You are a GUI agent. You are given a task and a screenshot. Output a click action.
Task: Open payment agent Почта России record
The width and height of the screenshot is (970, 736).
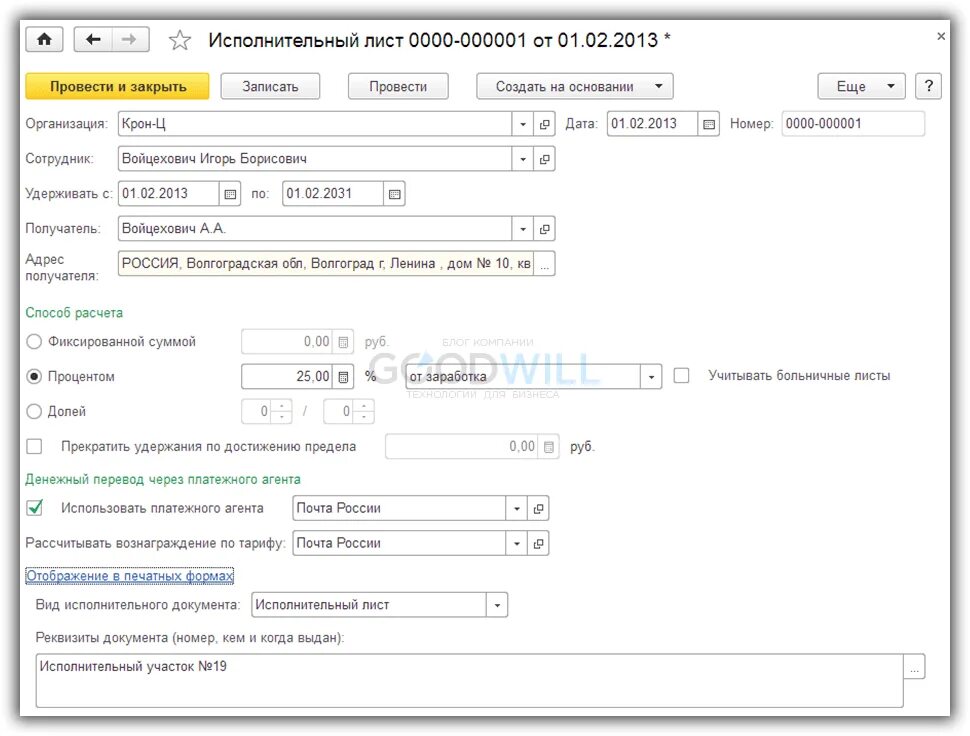coord(538,508)
